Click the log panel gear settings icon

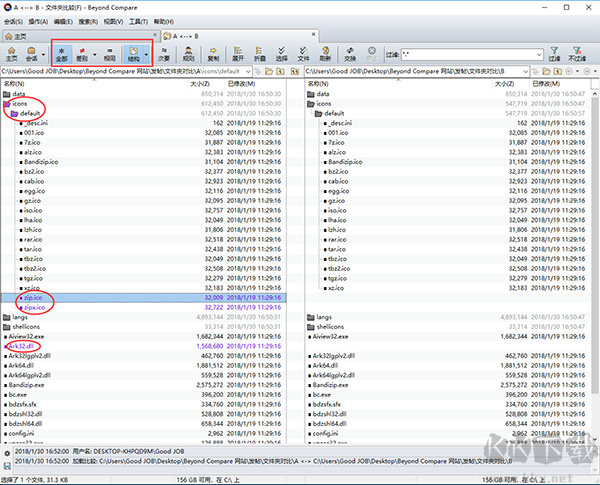pyautogui.click(x=7, y=453)
